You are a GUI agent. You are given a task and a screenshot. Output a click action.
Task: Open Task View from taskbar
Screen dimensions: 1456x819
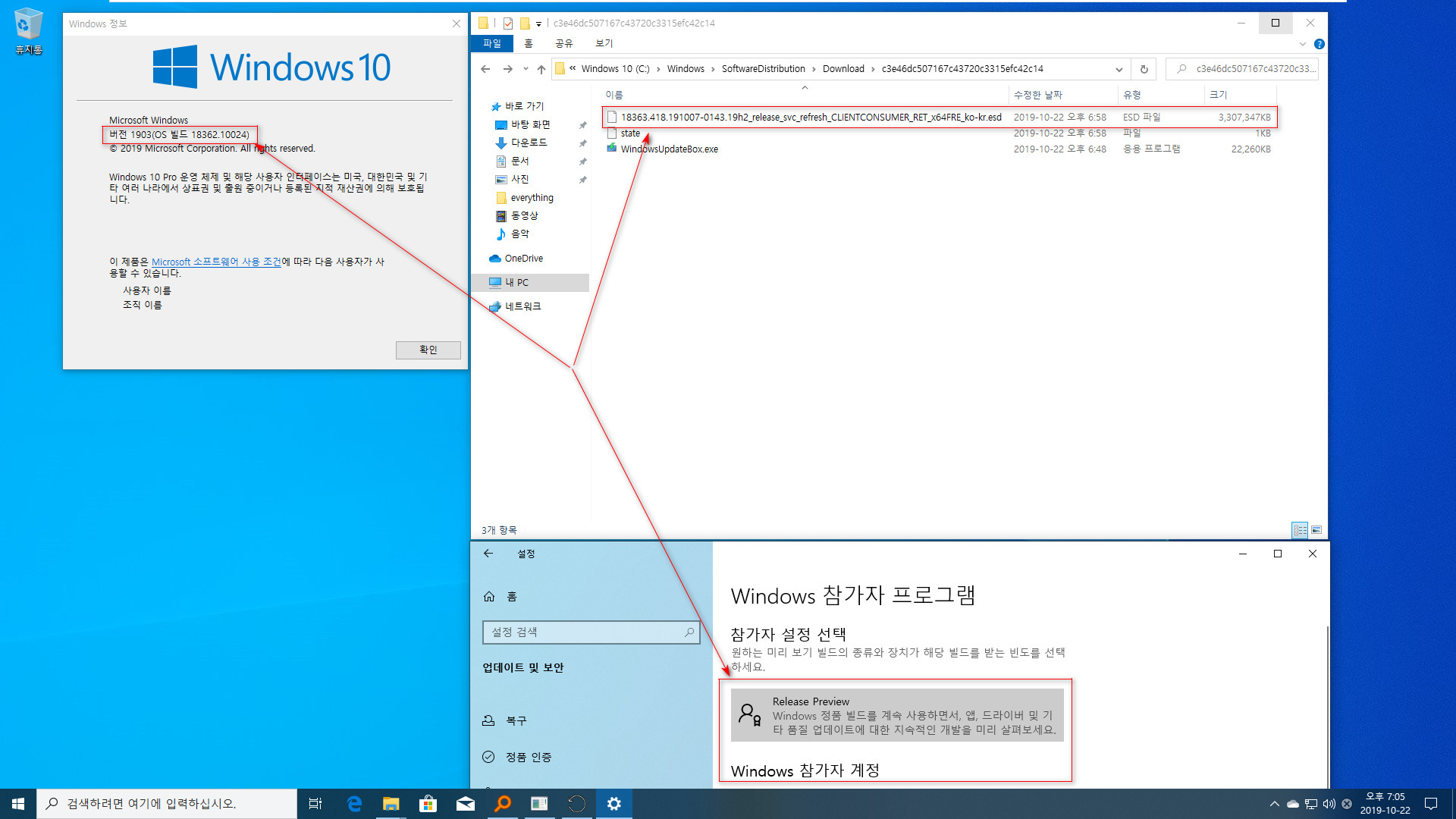[315, 804]
